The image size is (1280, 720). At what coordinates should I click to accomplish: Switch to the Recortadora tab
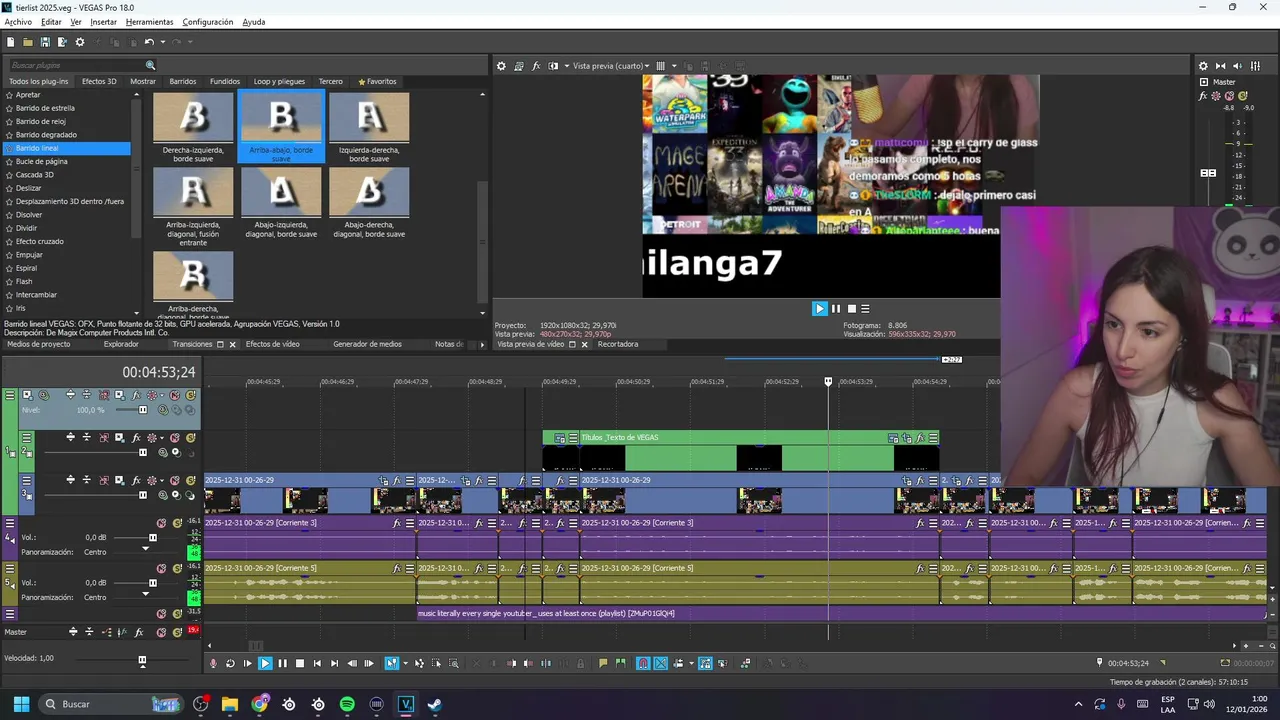pos(617,344)
